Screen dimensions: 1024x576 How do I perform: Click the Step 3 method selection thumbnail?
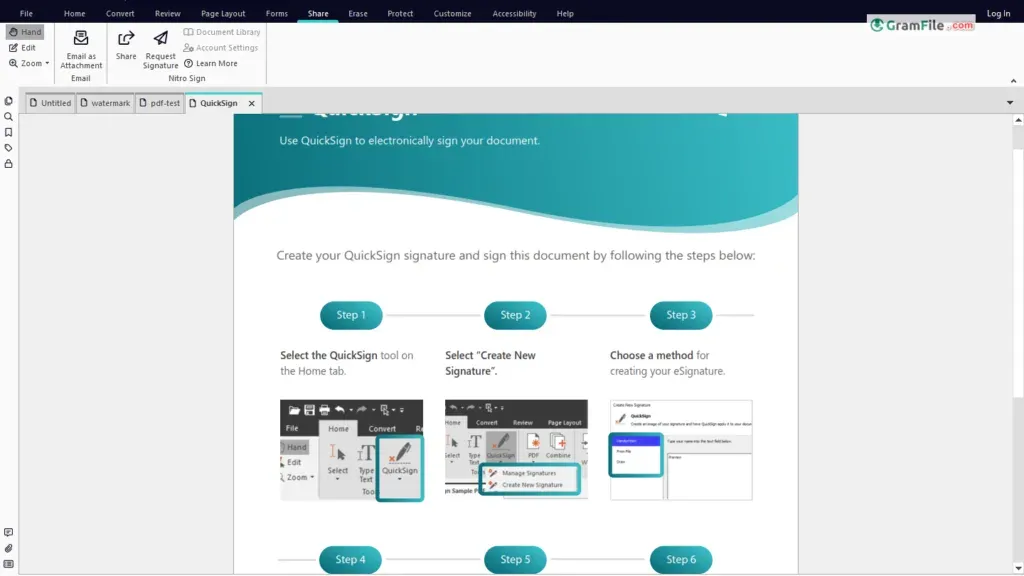coord(681,450)
